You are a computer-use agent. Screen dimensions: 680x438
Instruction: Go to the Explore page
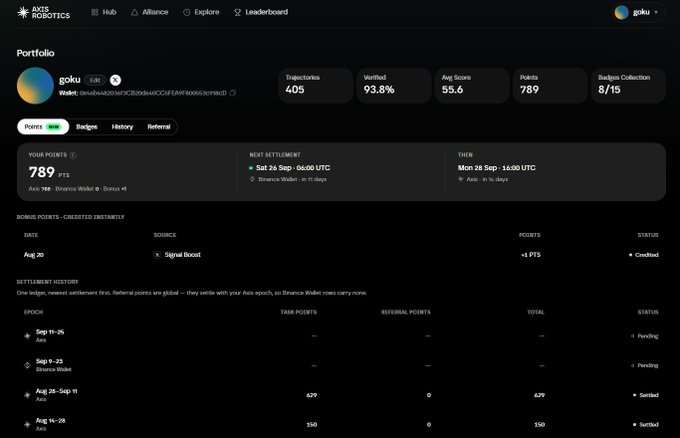pos(201,12)
